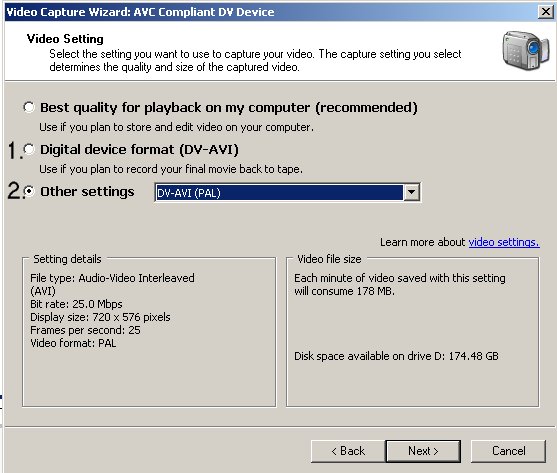Click the camcorder icon in the header
This screenshot has height=473, width=557.
tap(526, 50)
